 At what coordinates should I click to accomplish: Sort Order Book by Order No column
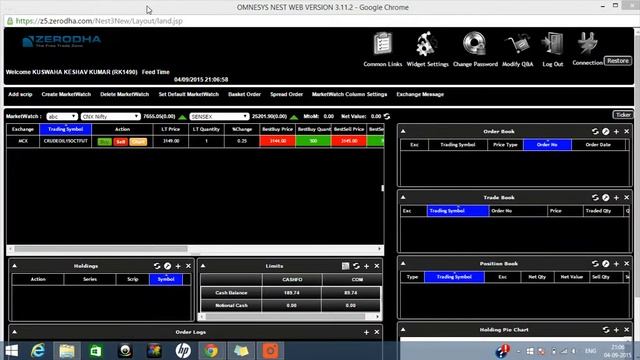point(547,145)
